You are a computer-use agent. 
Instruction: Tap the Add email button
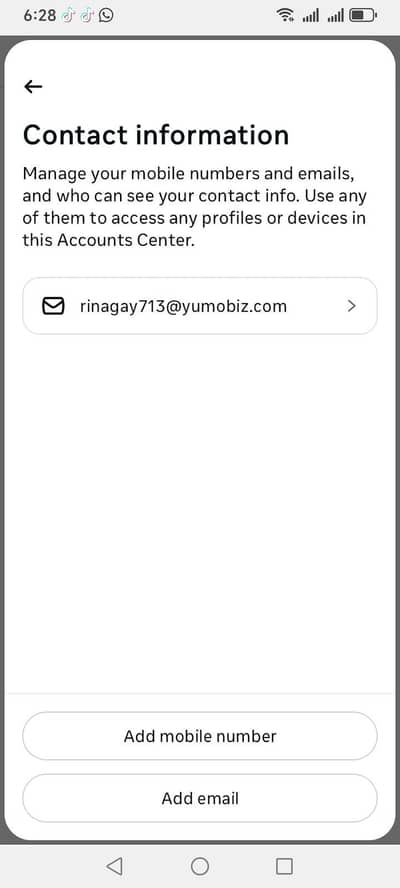click(199, 799)
